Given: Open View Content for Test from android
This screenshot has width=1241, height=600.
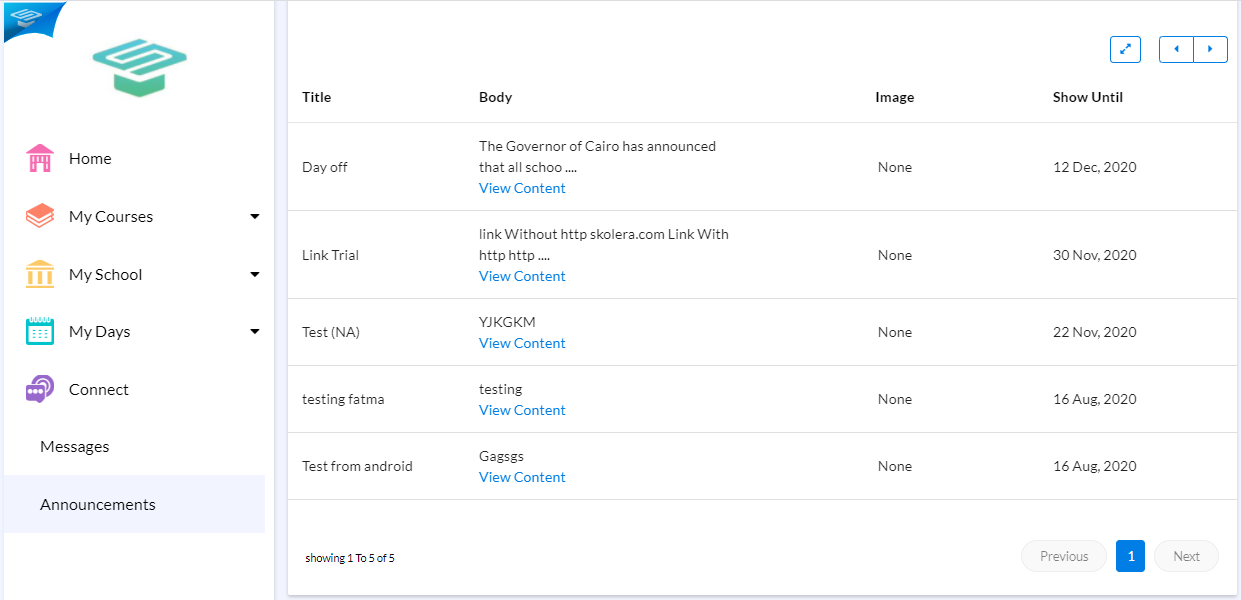Looking at the screenshot, I should [522, 477].
